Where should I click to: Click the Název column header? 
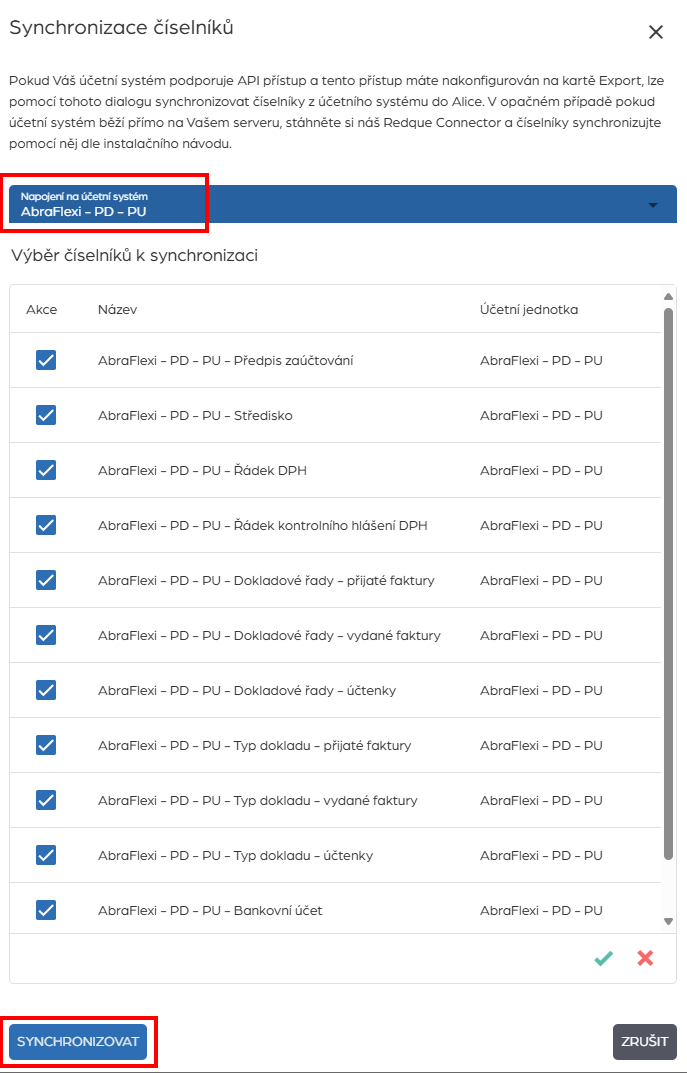coord(117,309)
